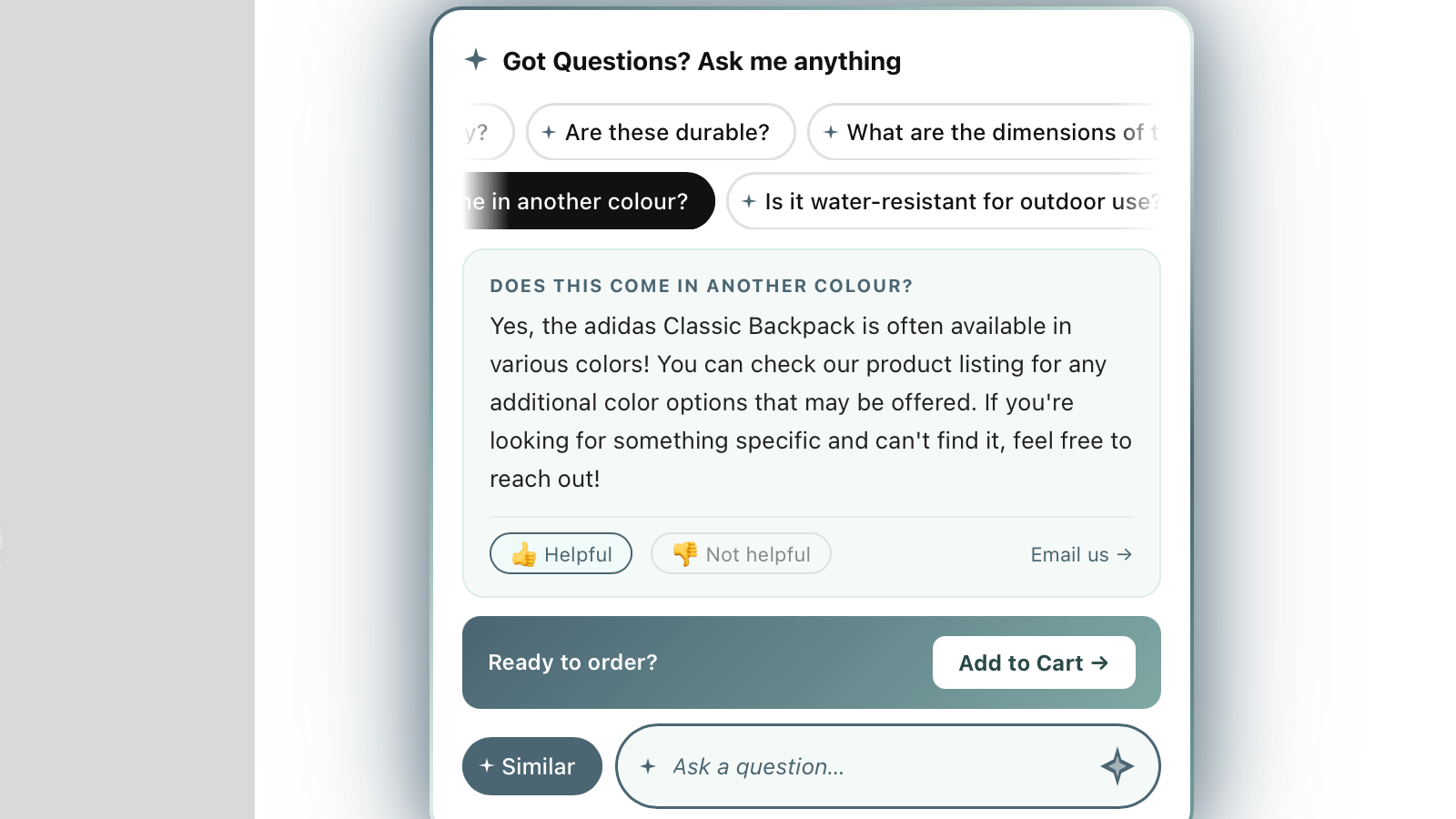The image size is (1456, 819).
Task: Click the Add to Cart button
Action: point(1034,662)
